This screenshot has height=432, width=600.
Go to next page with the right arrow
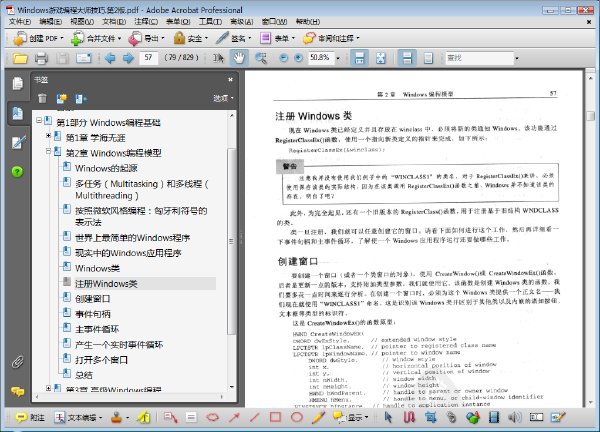point(129,58)
